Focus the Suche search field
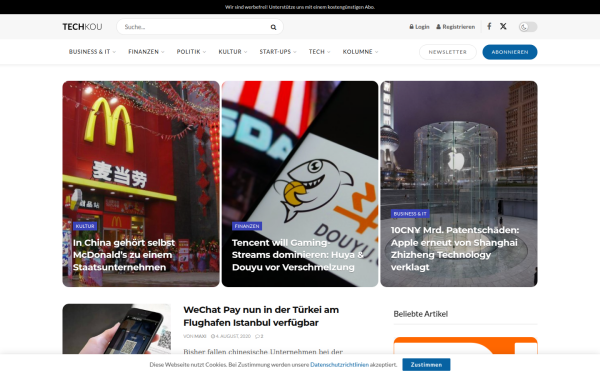 point(200,27)
